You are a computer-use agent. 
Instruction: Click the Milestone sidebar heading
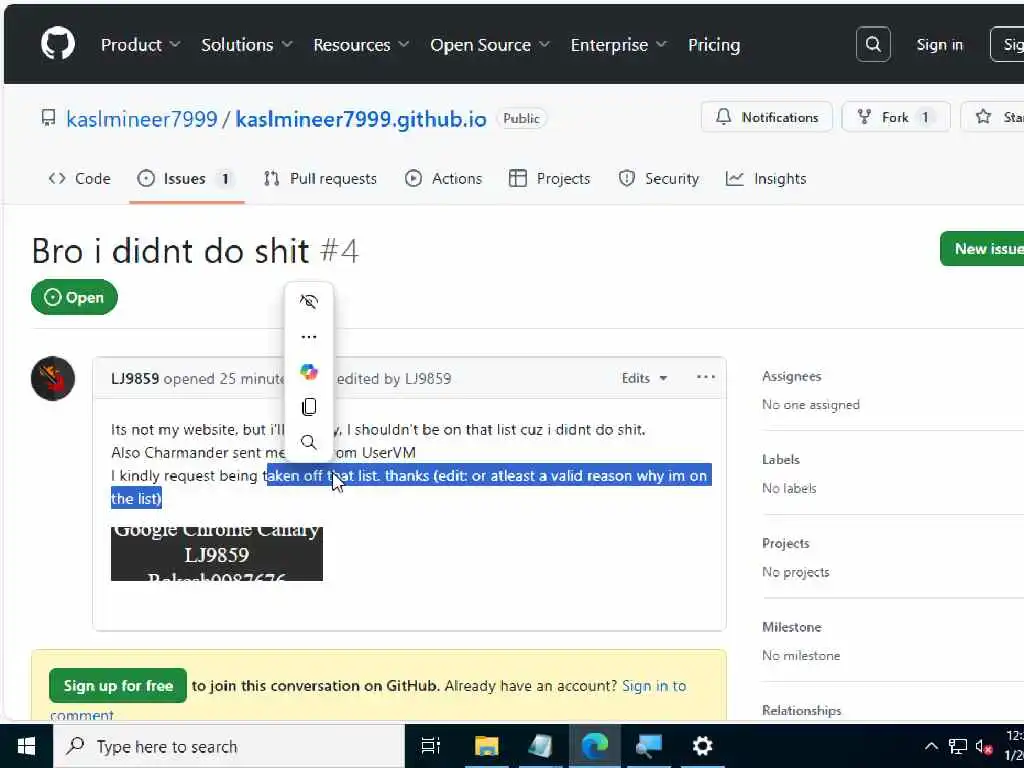pyautogui.click(x=792, y=627)
